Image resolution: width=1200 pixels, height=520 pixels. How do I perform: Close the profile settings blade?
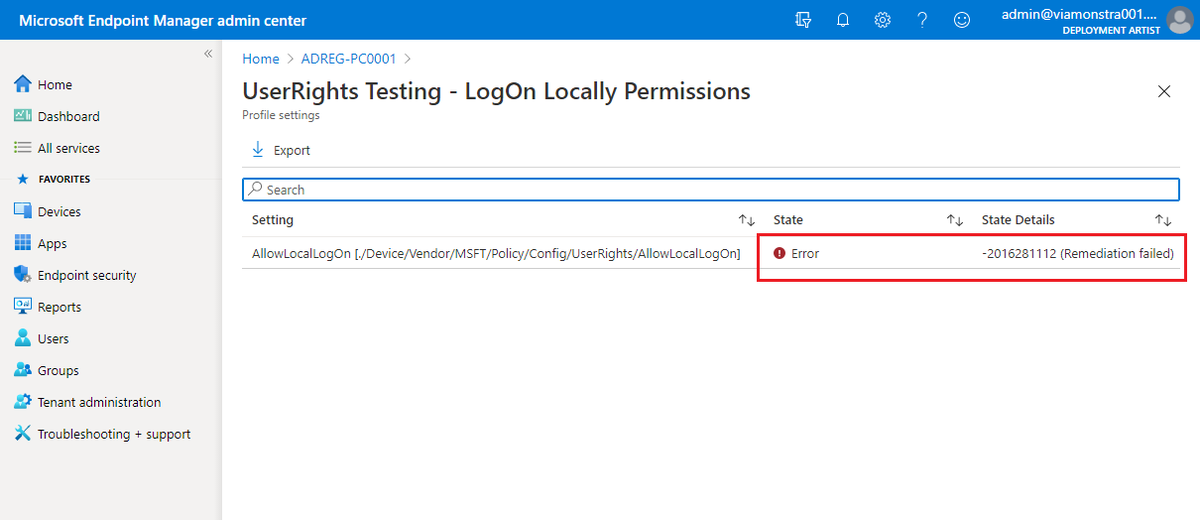[1164, 91]
